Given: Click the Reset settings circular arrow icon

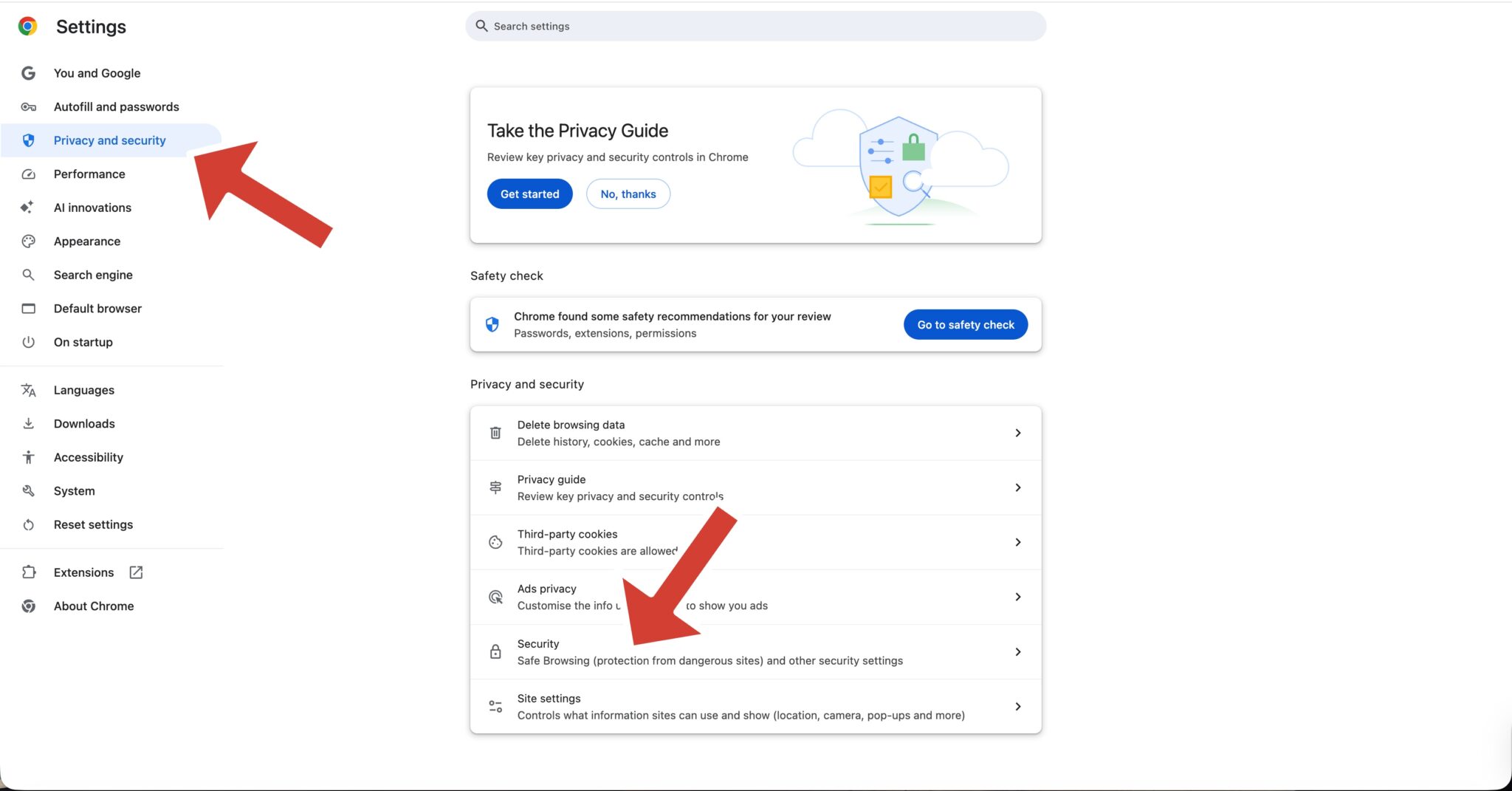Looking at the screenshot, I should click(28, 525).
